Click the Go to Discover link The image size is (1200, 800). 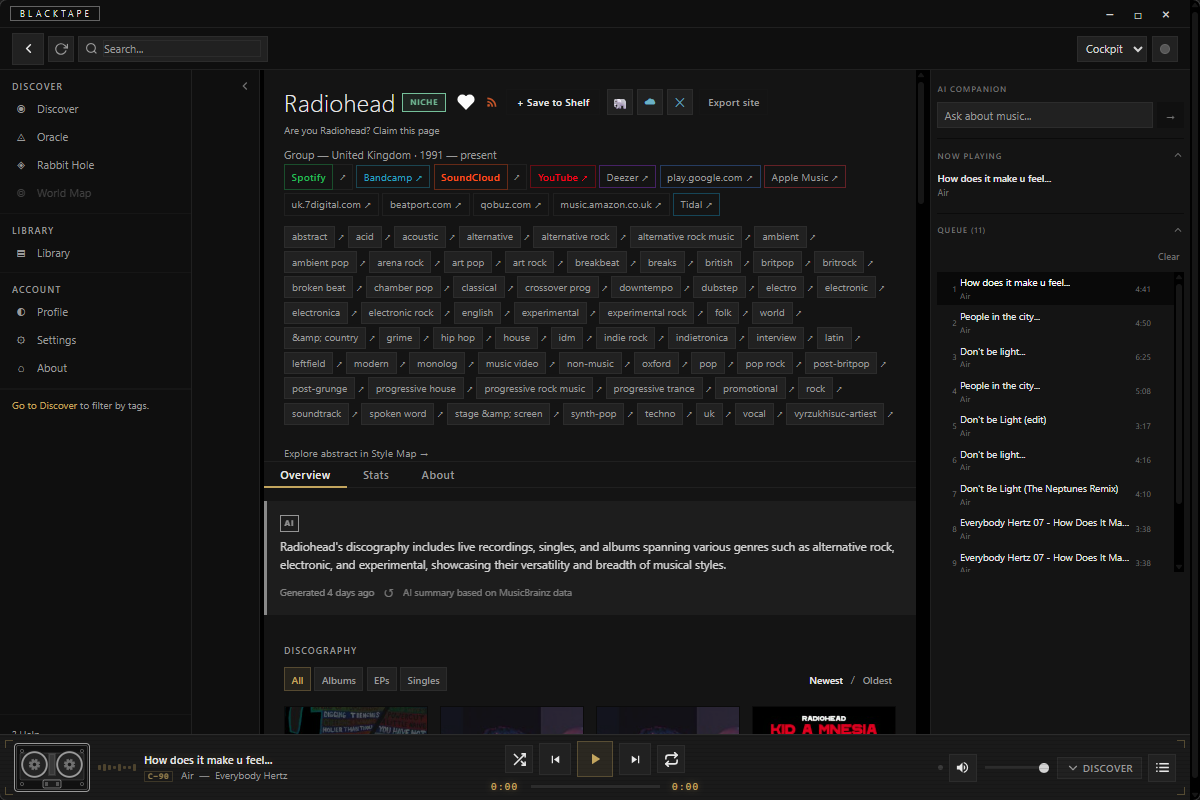point(44,406)
